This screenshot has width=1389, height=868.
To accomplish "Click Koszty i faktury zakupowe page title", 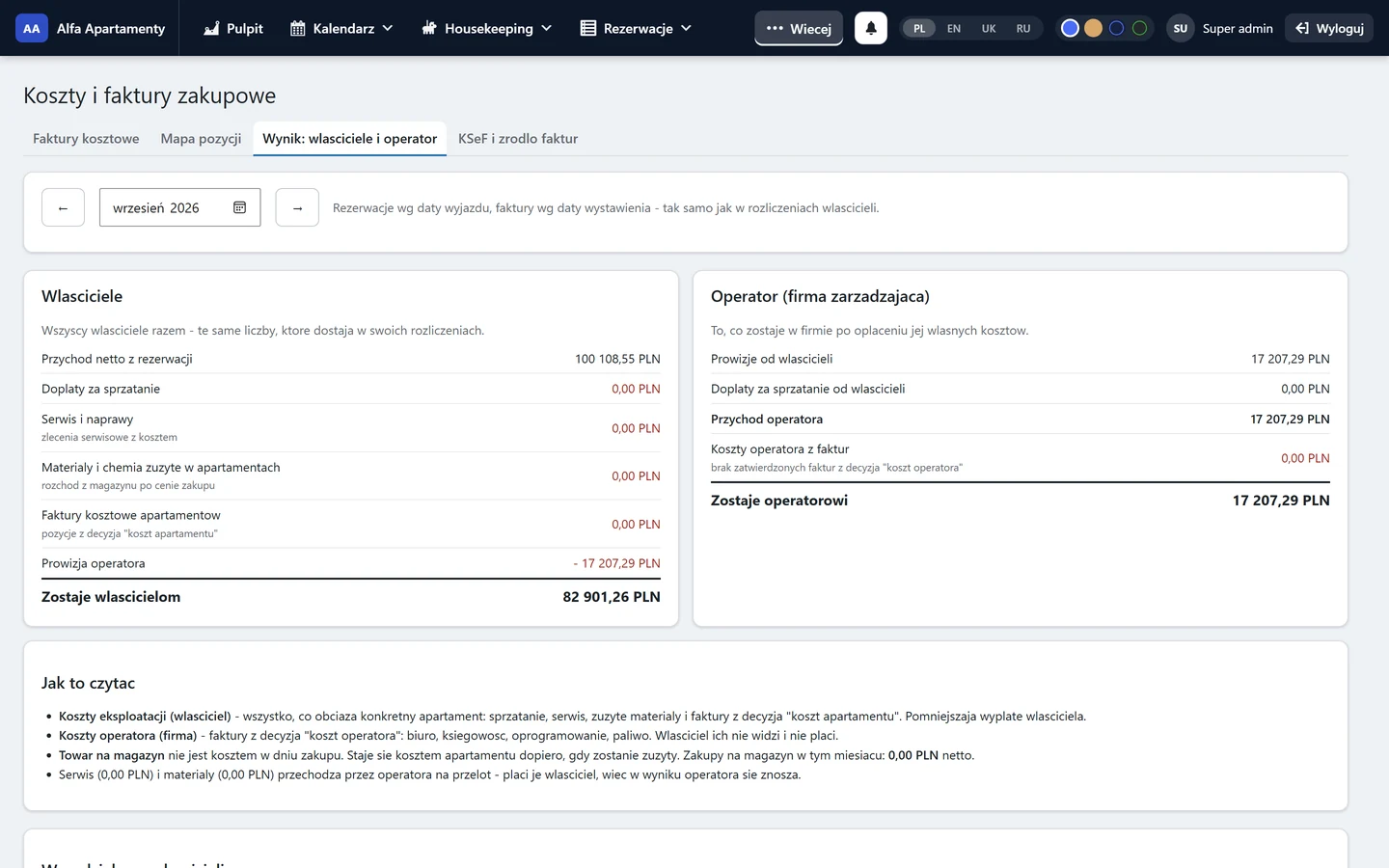I will (x=150, y=95).
